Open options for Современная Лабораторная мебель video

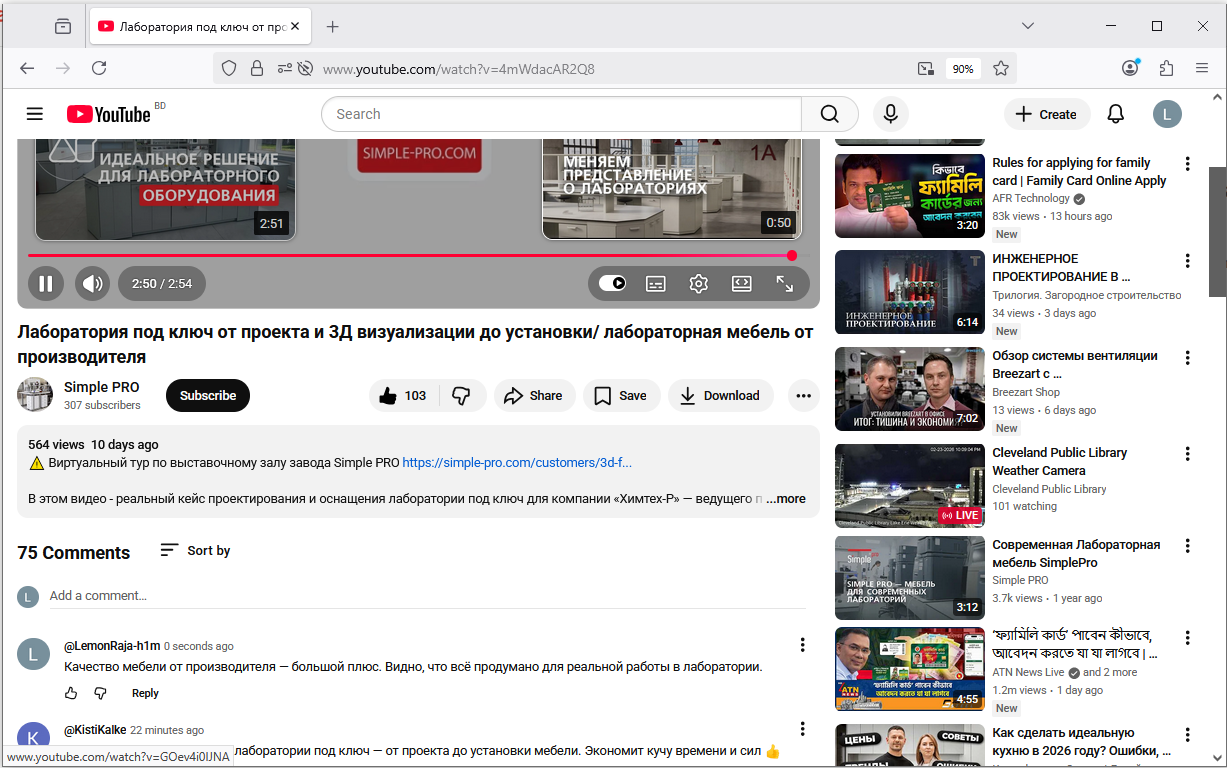pos(1187,547)
